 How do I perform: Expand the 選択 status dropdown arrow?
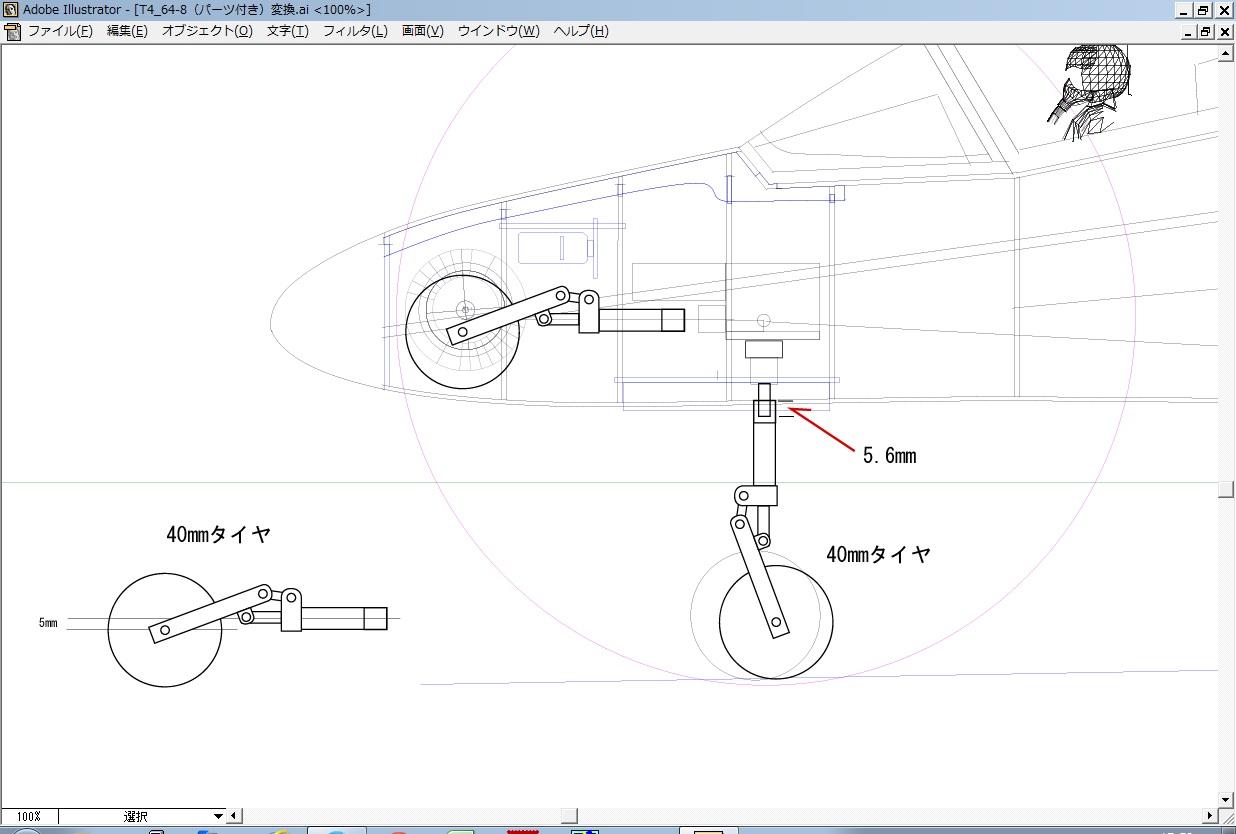point(218,816)
